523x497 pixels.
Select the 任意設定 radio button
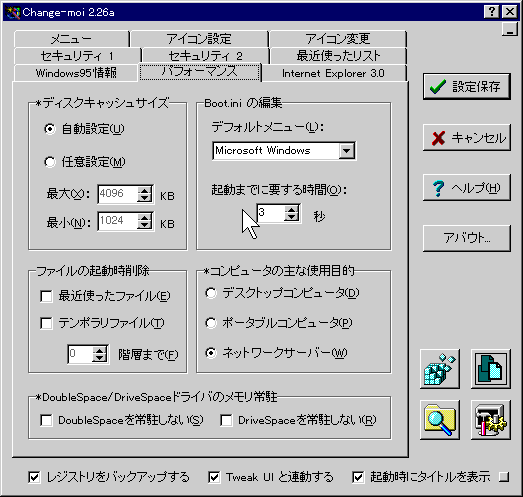coord(50,162)
